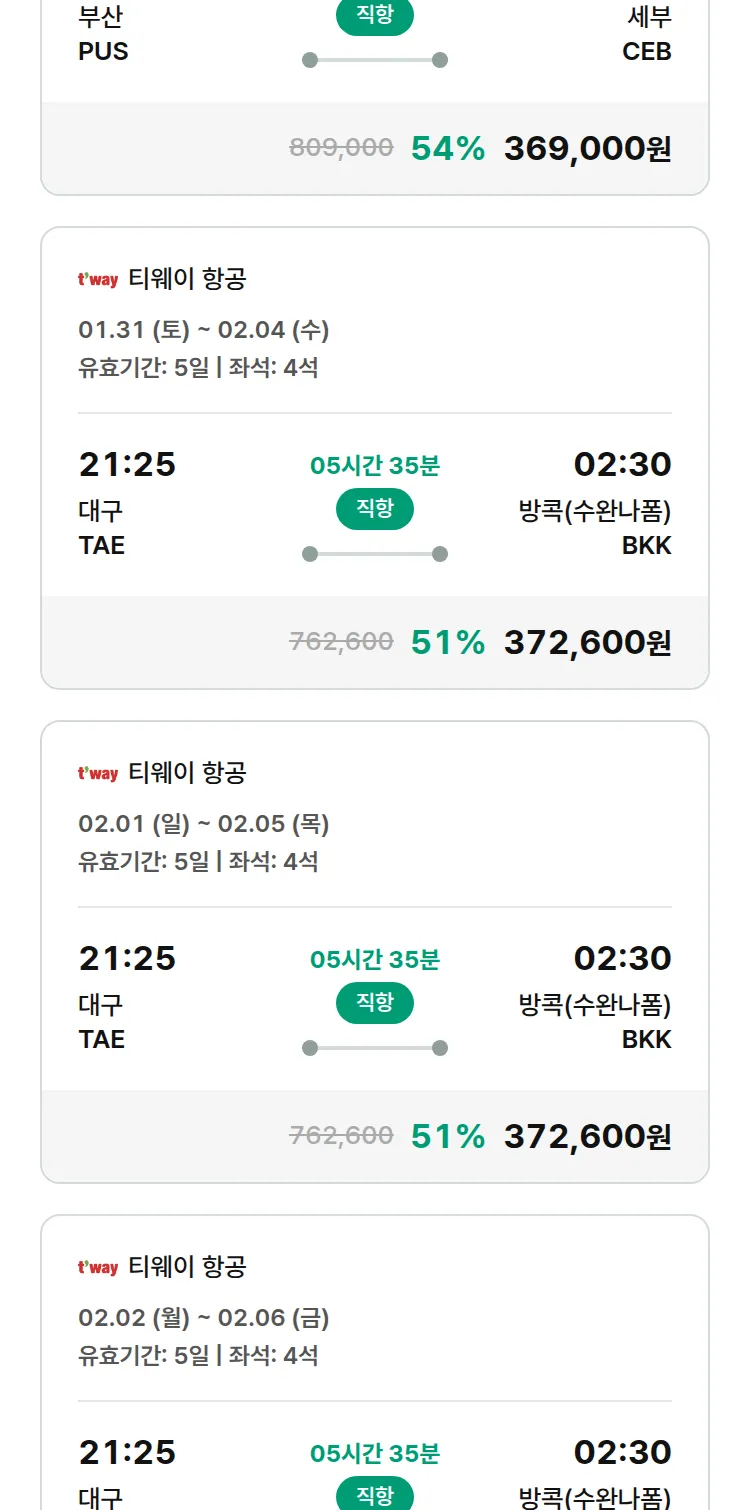Viewport: 750px width, 1510px height.
Task: Click the 51% discount on the 01.31 flight
Action: 447,642
